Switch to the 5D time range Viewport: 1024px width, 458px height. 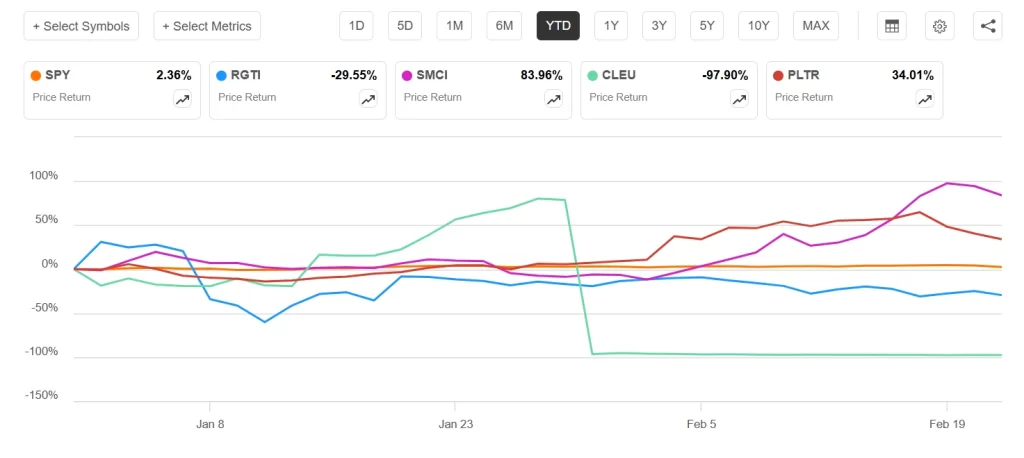point(405,26)
